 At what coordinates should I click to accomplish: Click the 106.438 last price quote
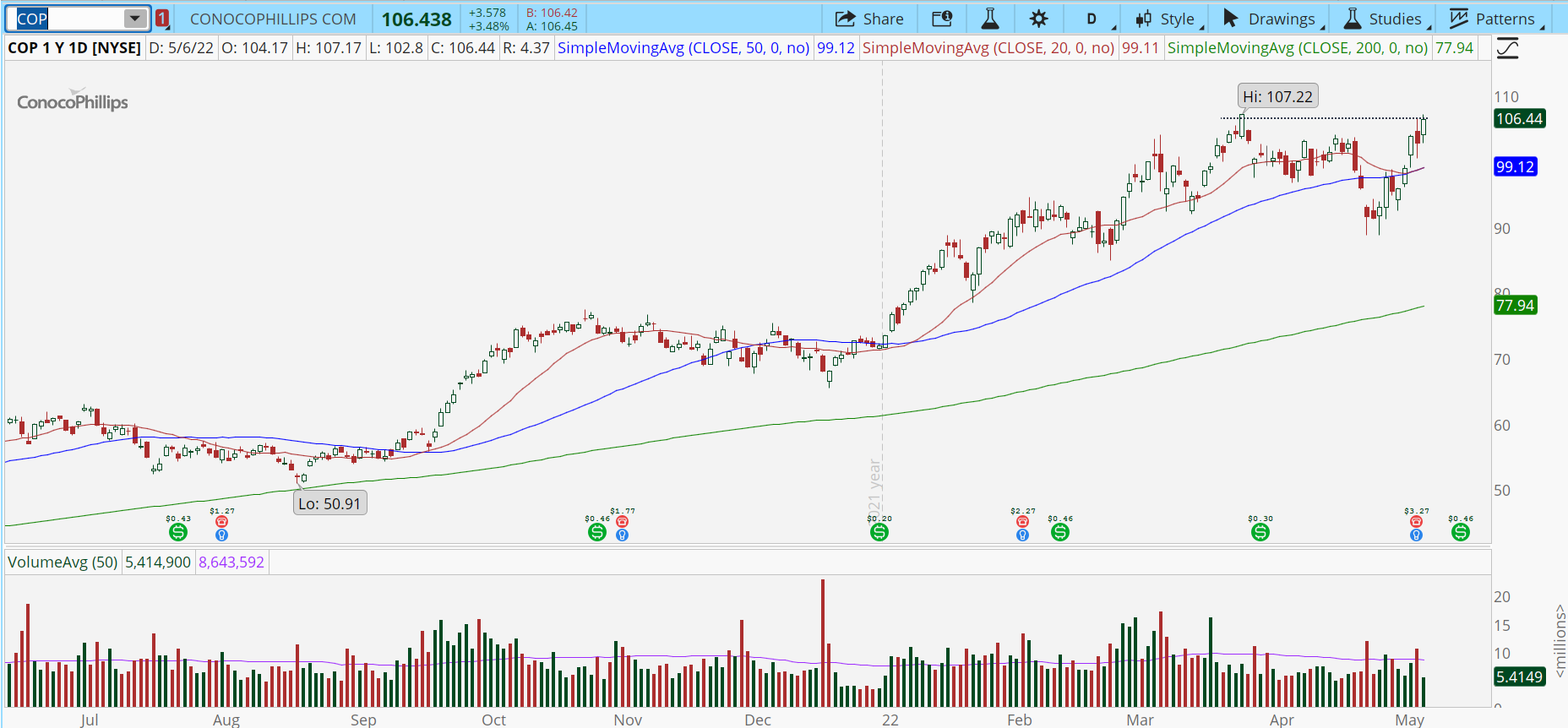click(x=416, y=19)
